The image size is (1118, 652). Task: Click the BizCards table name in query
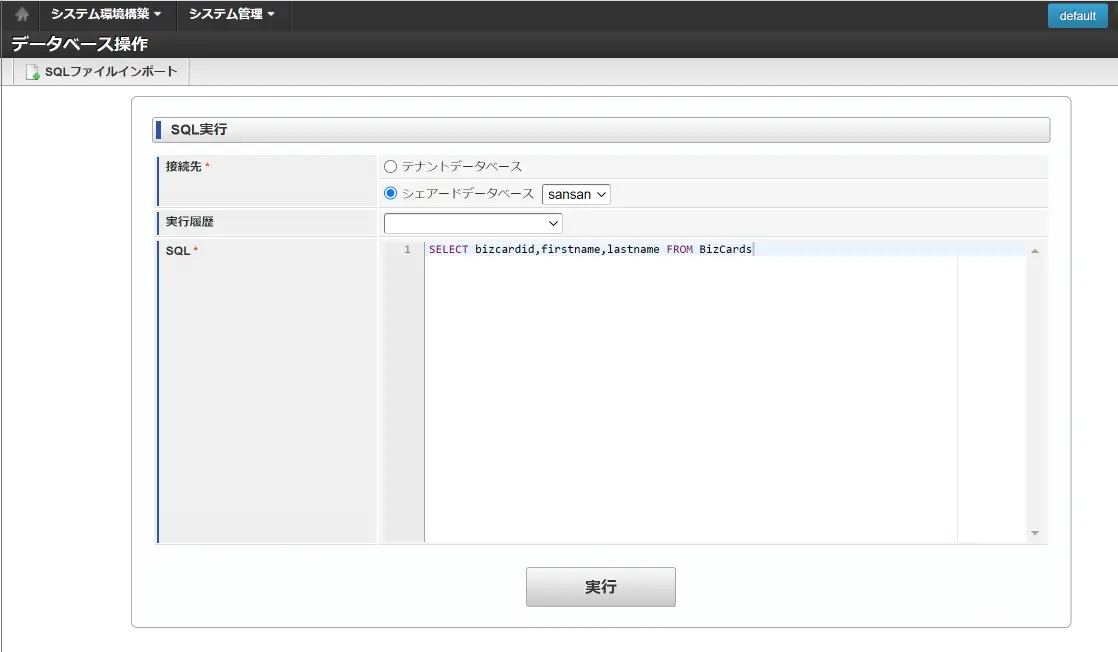coord(725,249)
